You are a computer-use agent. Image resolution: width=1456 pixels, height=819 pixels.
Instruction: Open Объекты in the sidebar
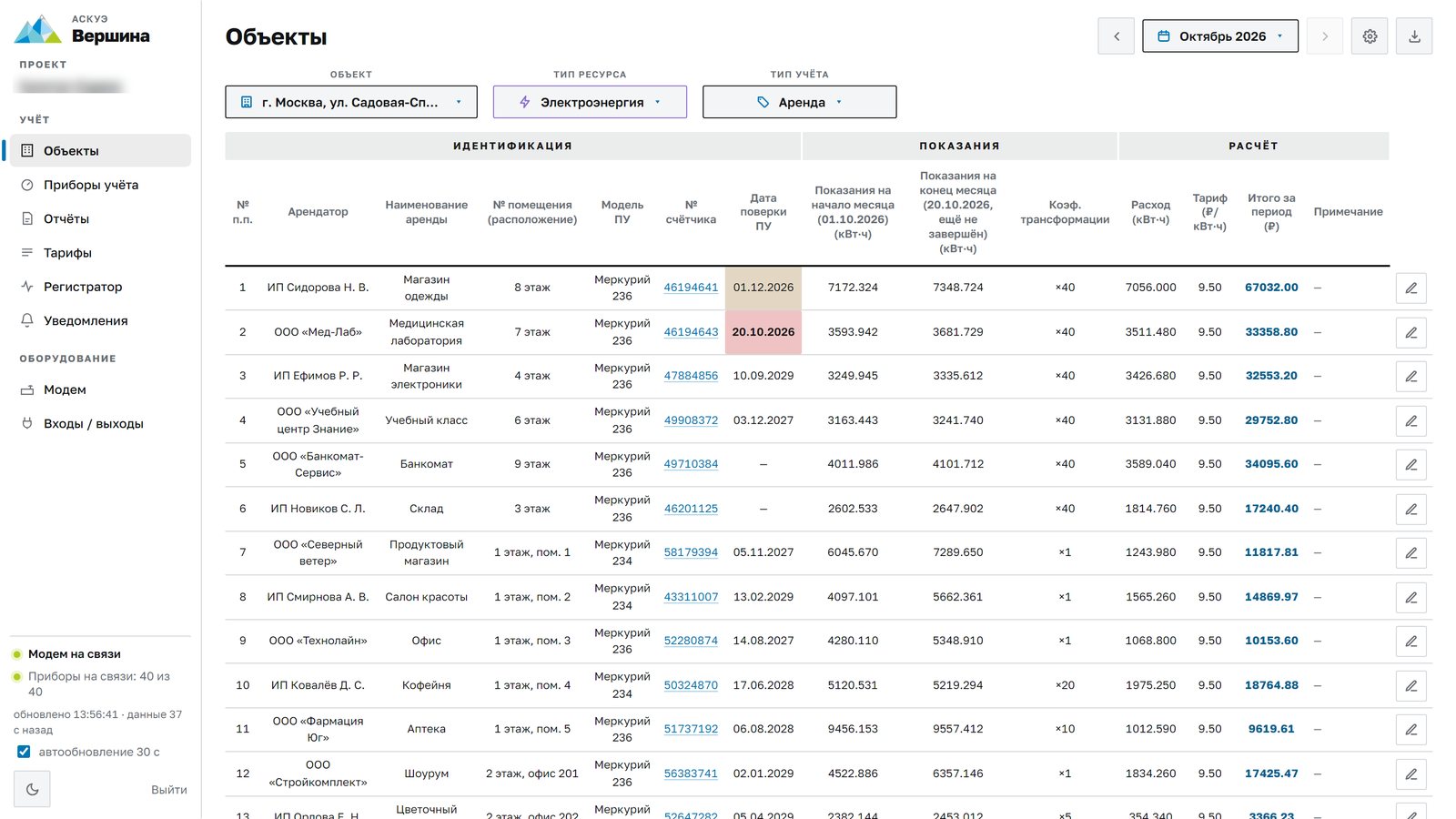100,151
